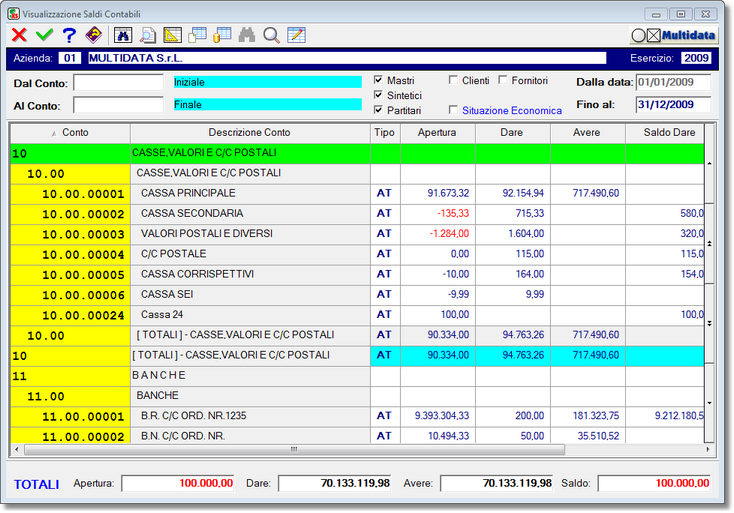
Task: Select the VALORI POSTALI E DIVERSI row
Action: [x=357, y=234]
